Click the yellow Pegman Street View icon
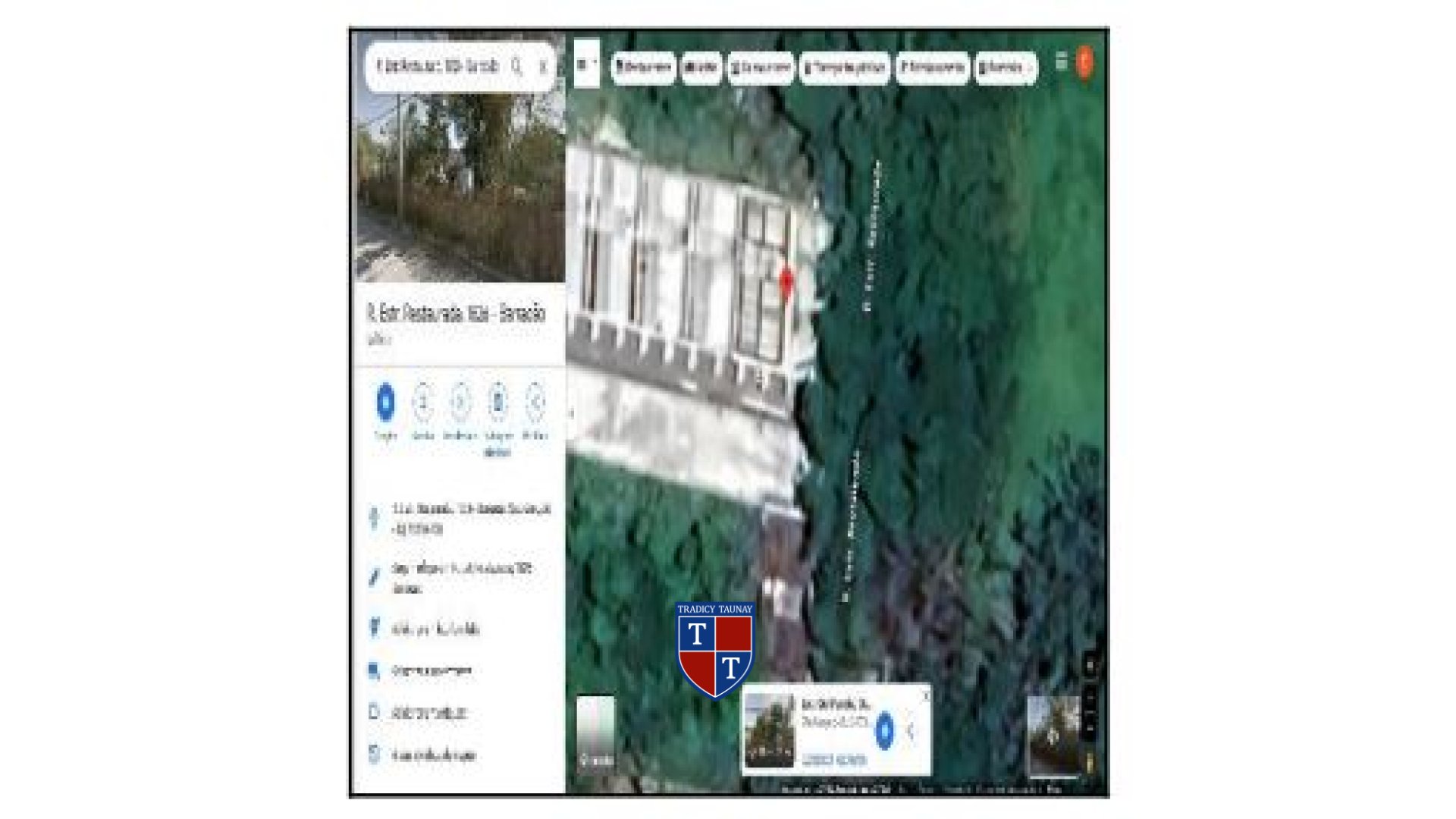1456x819 pixels. click(1090, 762)
